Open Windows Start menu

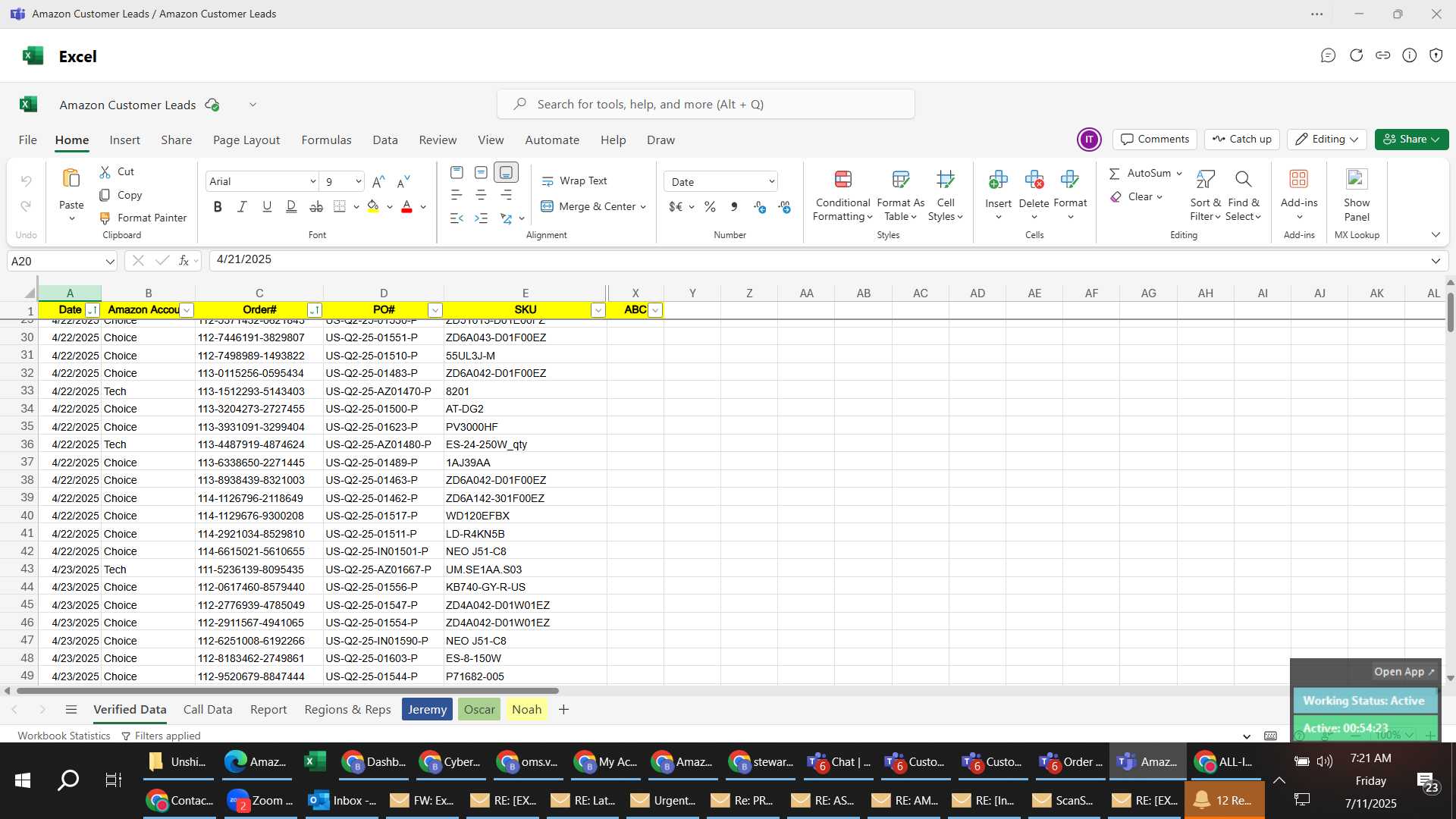click(x=22, y=780)
